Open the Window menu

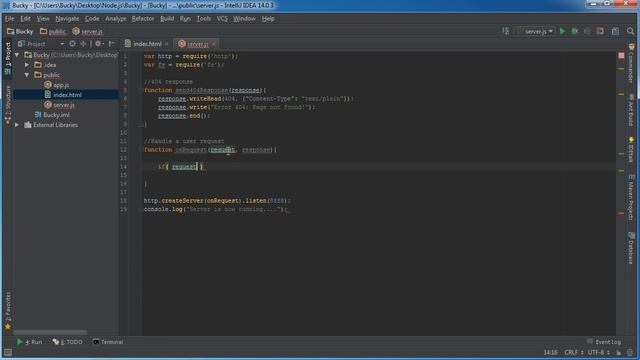click(x=244, y=19)
